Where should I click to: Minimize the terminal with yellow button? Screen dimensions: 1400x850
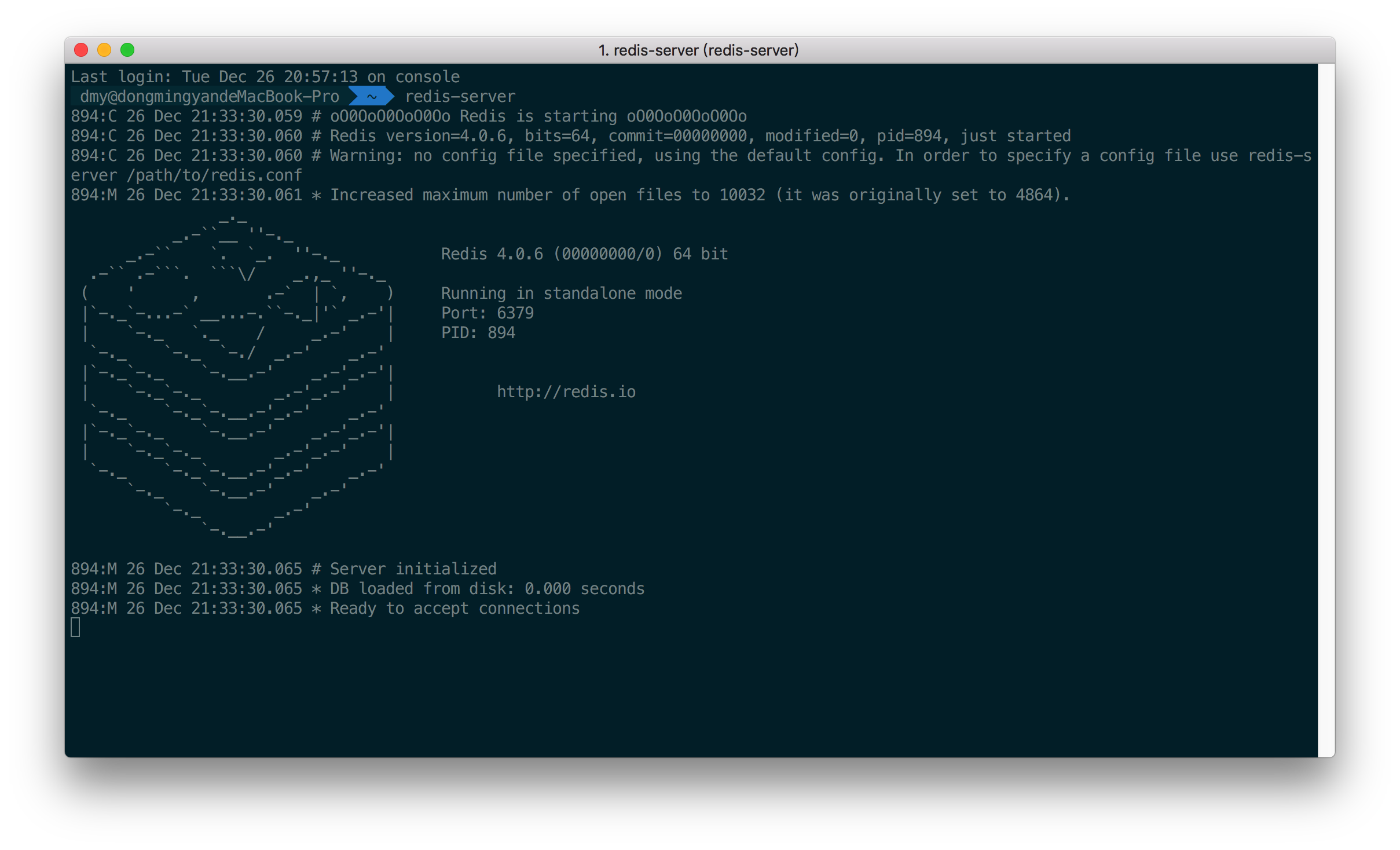104,50
